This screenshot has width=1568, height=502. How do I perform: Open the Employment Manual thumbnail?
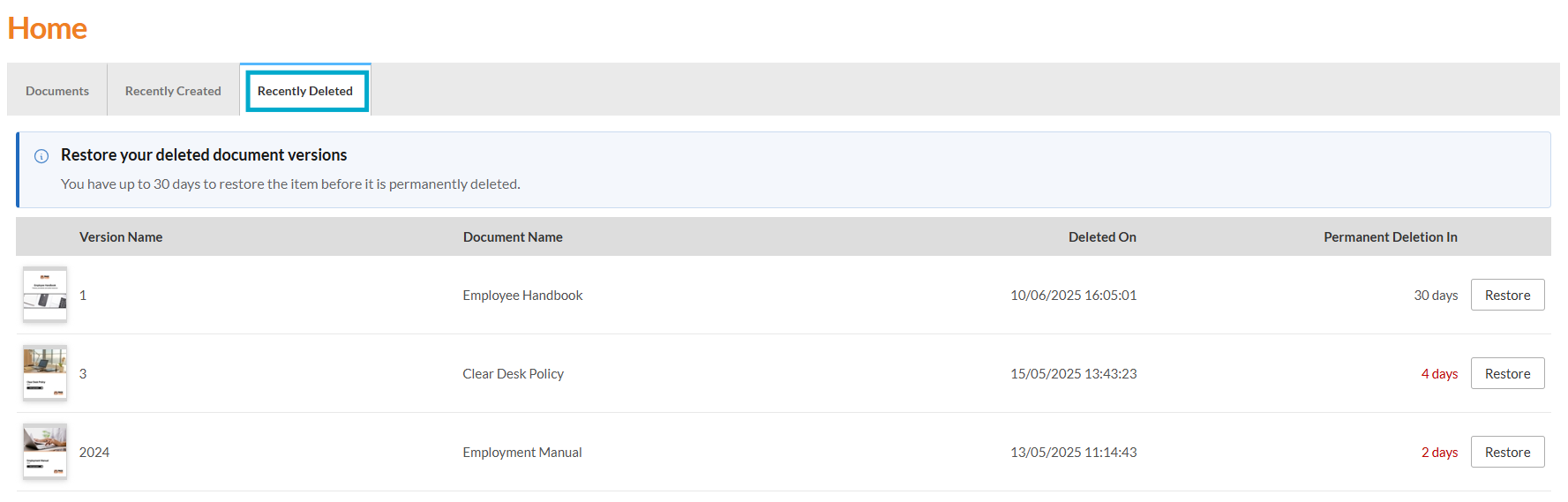point(45,452)
